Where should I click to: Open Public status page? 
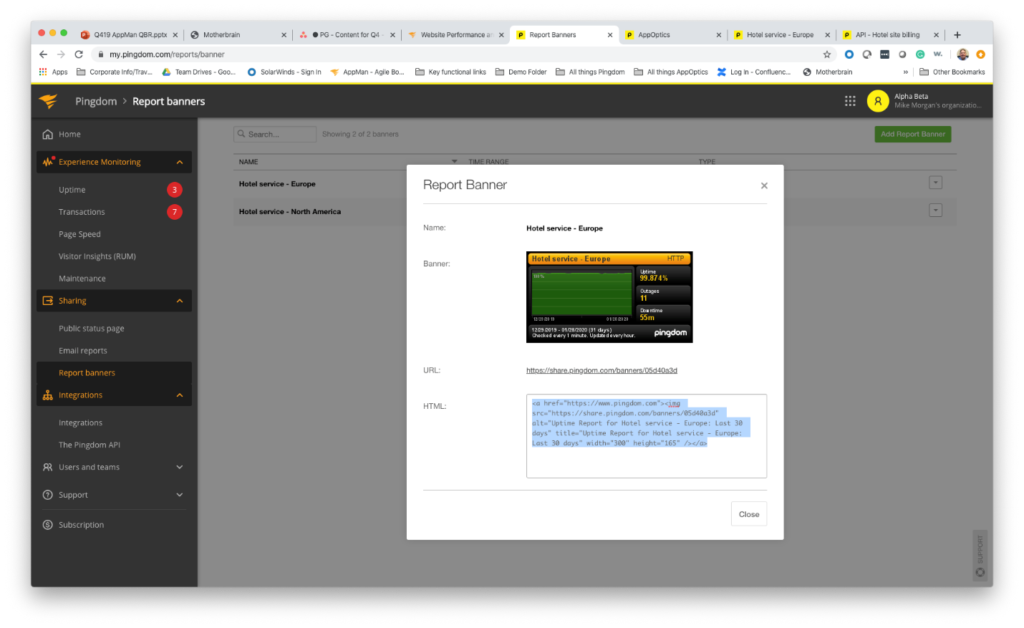(91, 328)
